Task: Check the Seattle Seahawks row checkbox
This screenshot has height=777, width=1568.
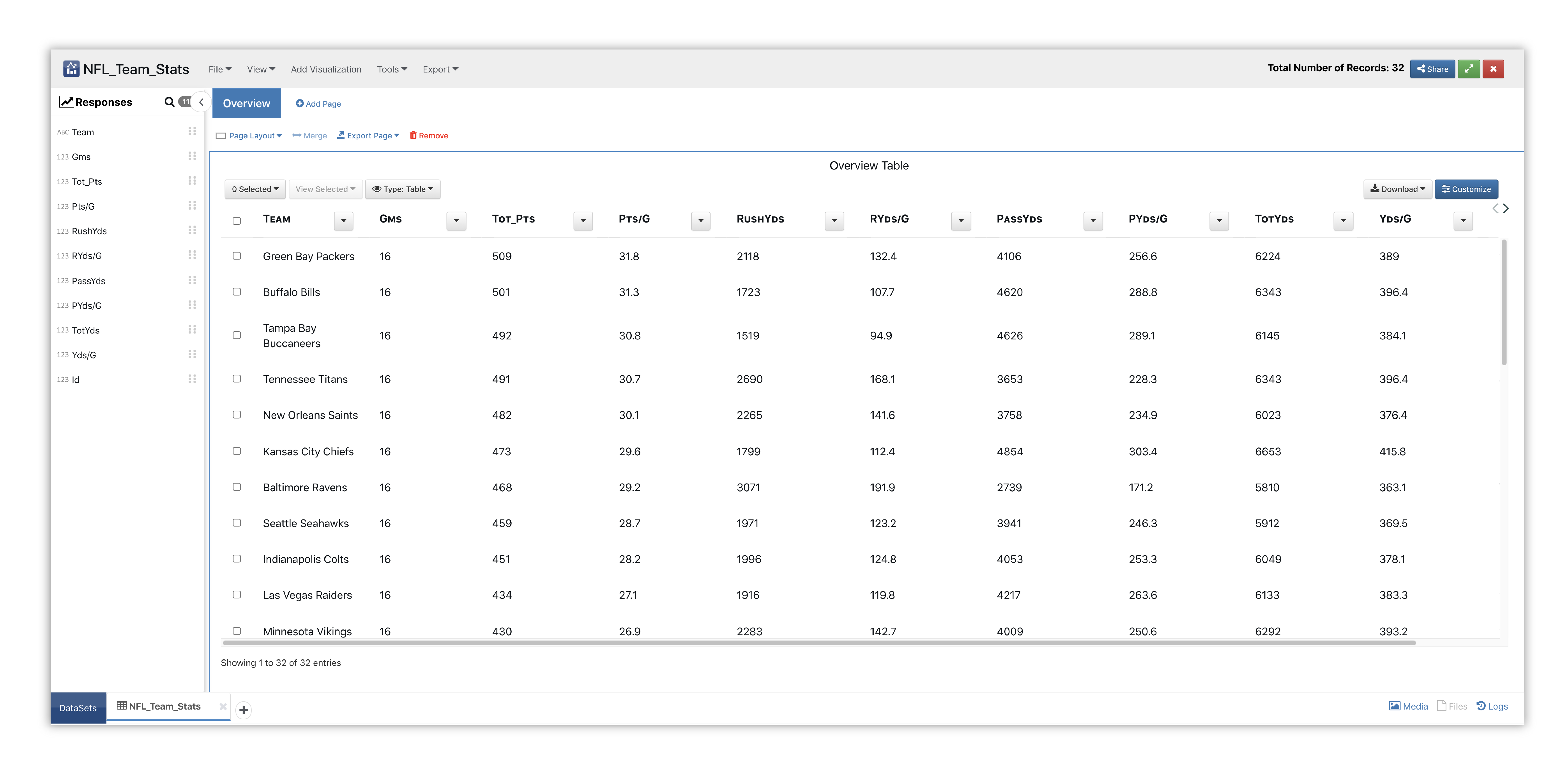Action: click(x=237, y=523)
